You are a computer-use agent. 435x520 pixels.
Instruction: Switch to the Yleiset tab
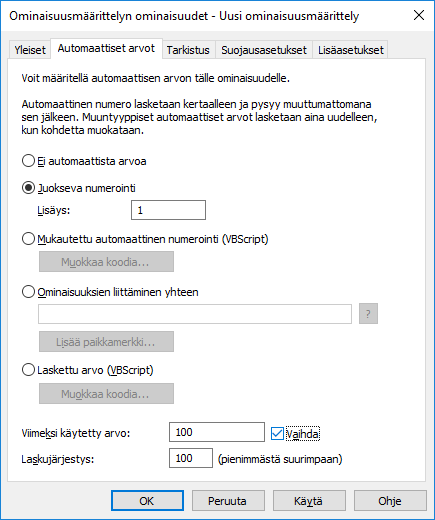[x=30, y=50]
